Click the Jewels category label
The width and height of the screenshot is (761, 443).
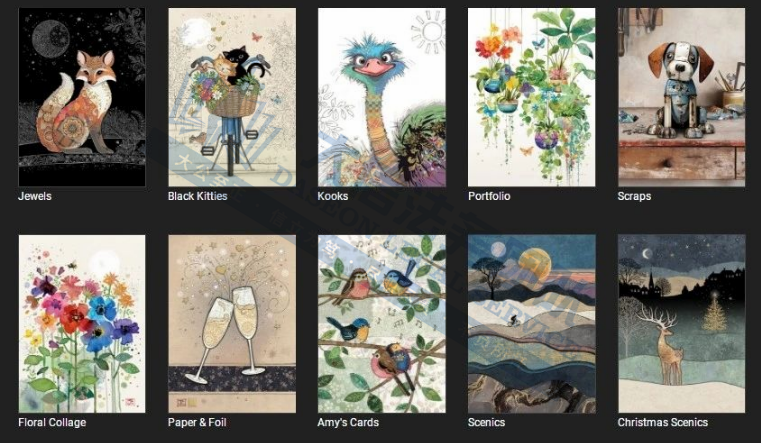tap(35, 196)
